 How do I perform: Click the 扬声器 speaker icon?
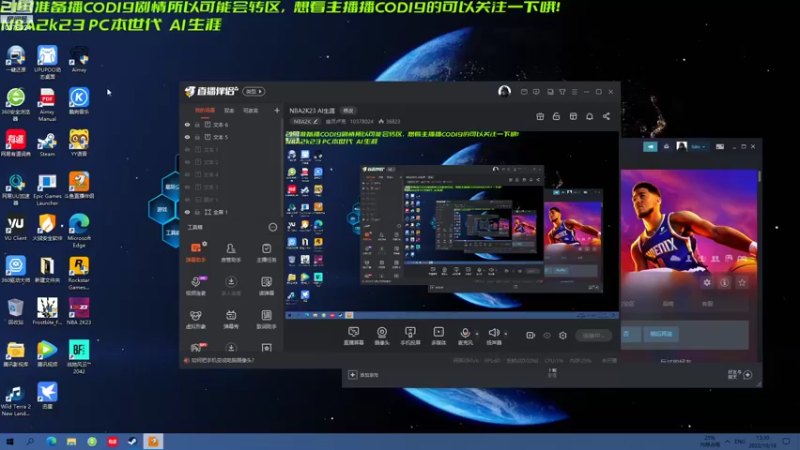(x=493, y=333)
